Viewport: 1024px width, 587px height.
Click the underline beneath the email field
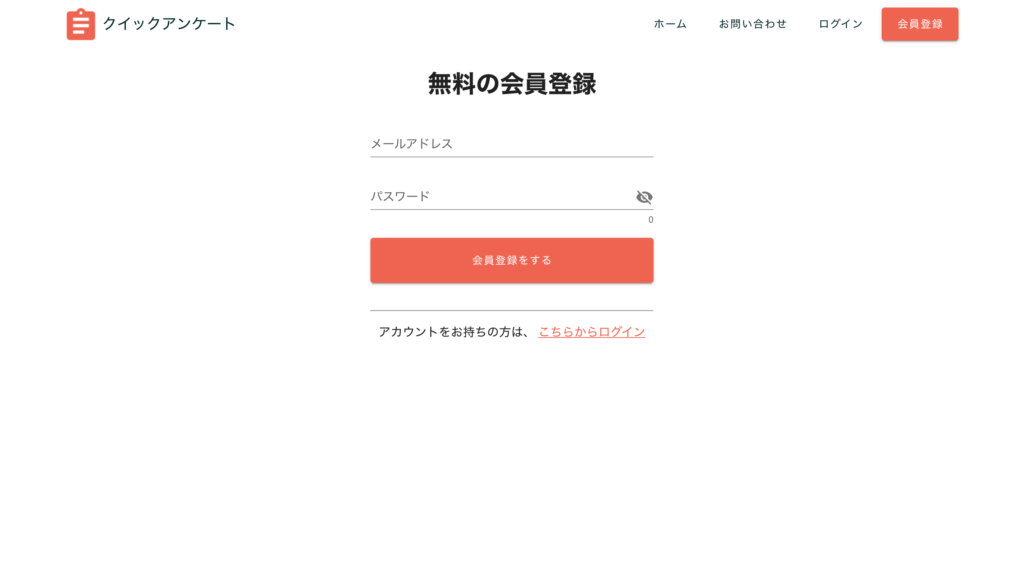tap(511, 157)
